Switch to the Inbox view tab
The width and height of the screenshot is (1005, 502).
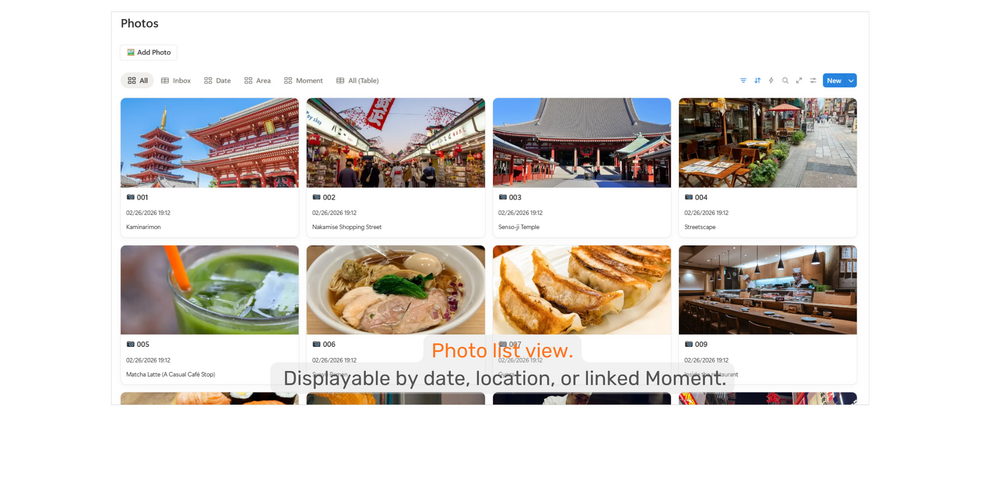[x=176, y=81]
